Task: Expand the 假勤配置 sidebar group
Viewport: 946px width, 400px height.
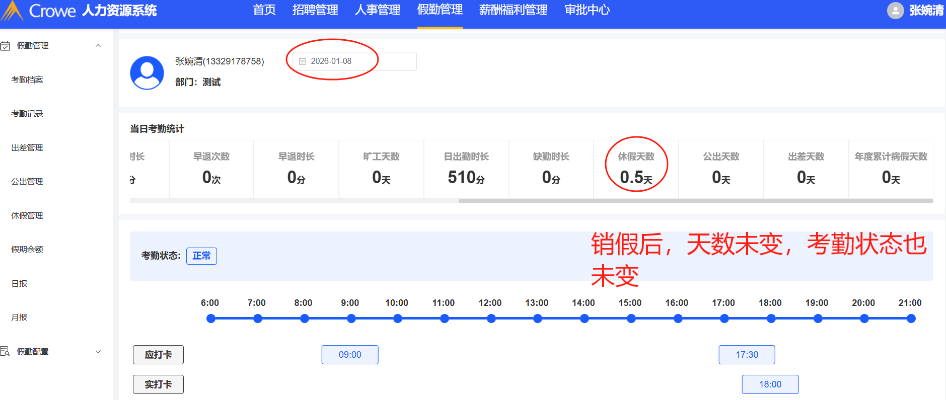Action: [97, 351]
